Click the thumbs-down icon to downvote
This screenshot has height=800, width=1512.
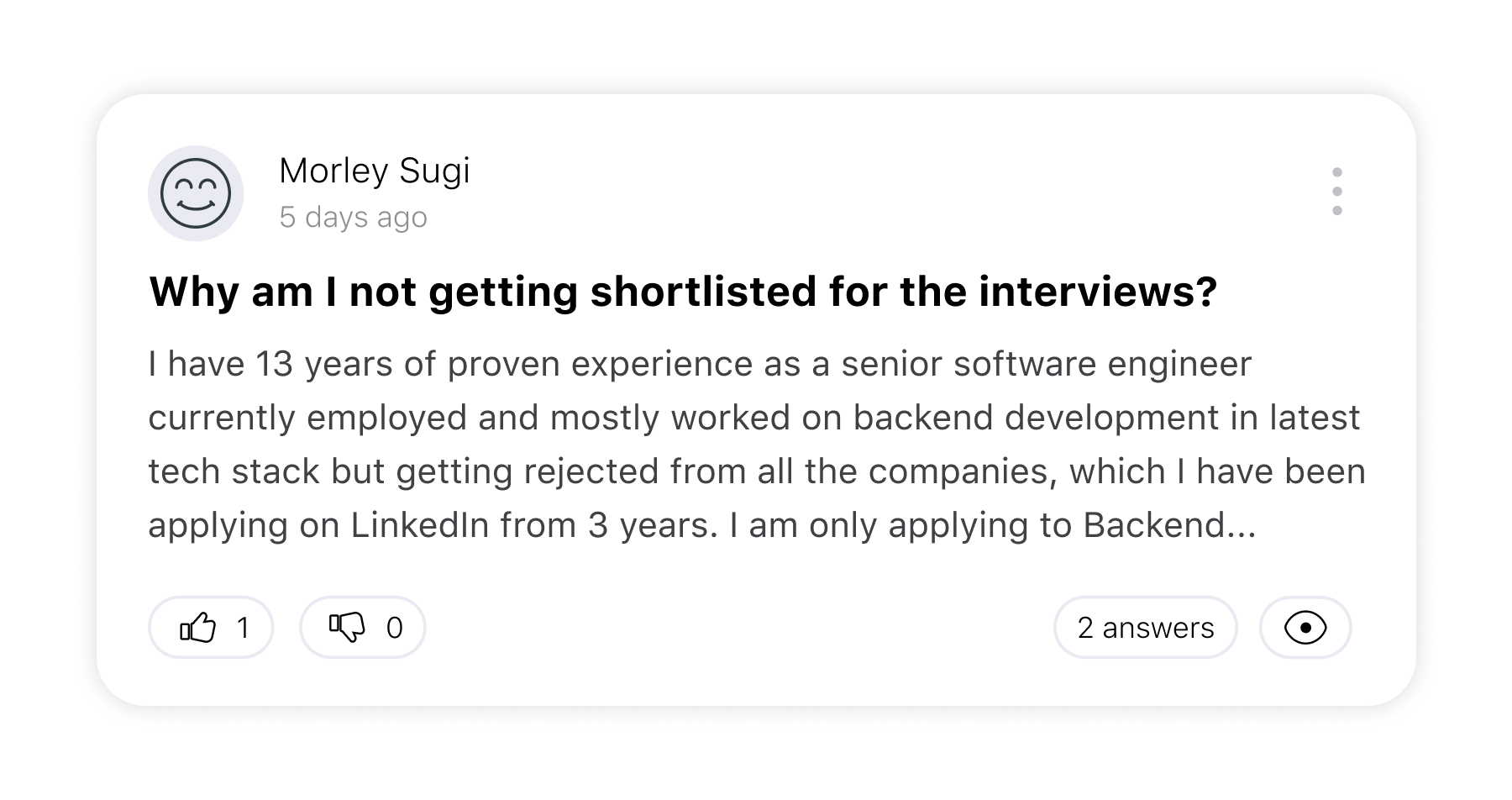[x=347, y=628]
